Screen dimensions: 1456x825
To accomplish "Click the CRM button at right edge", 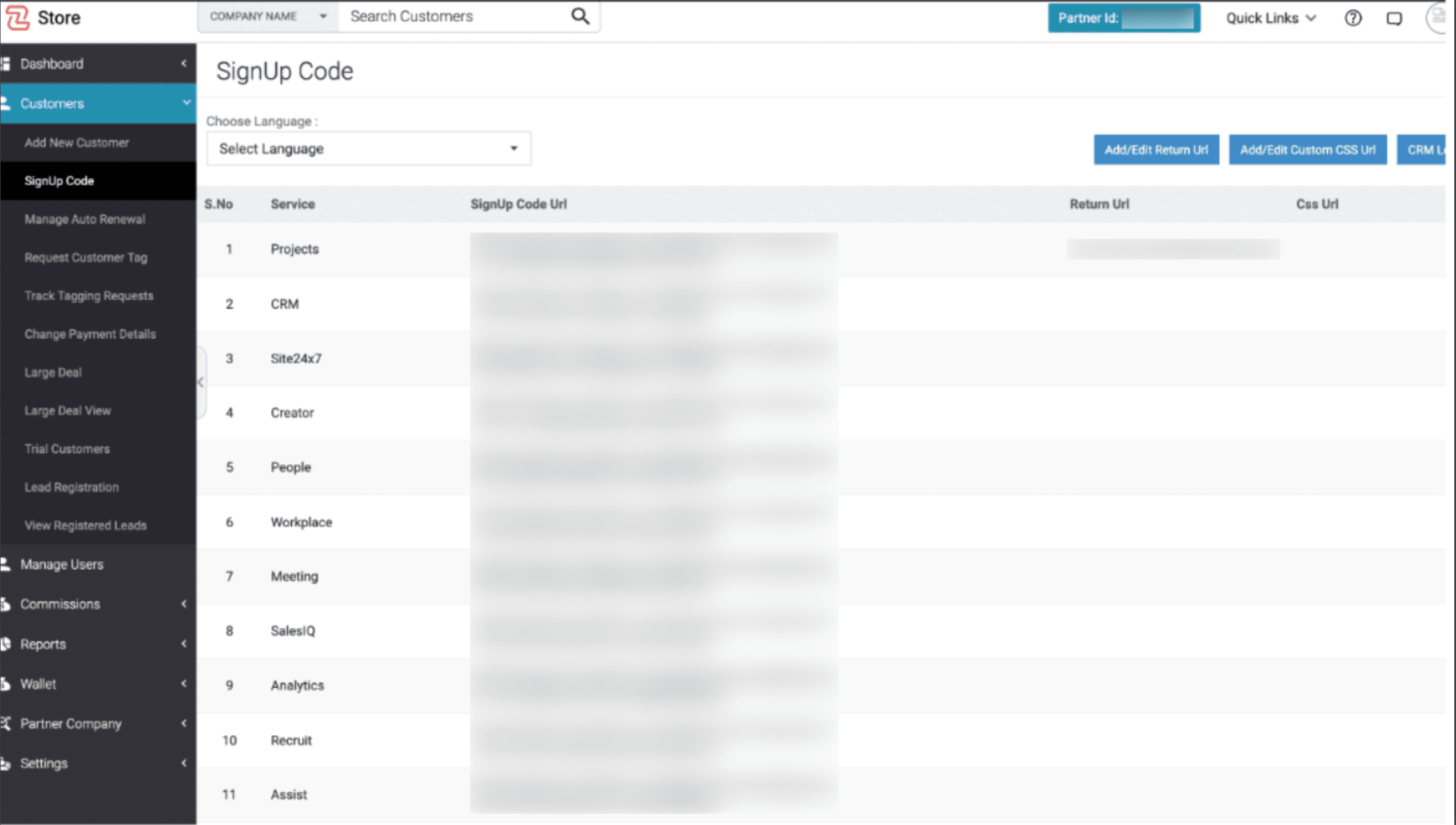I will click(1421, 150).
